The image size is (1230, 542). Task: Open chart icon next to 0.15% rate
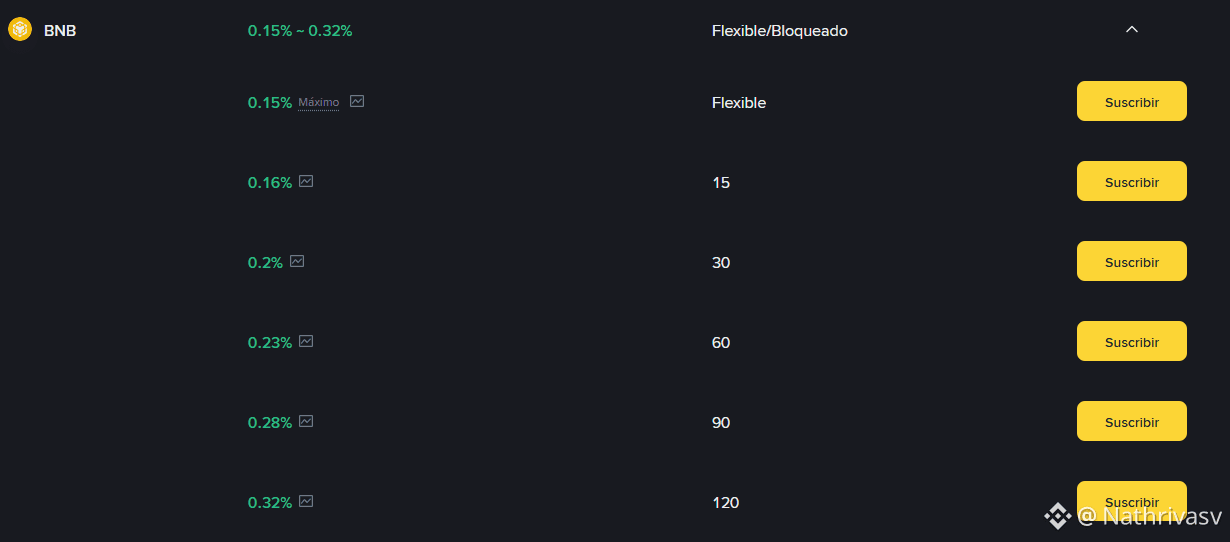pos(357,101)
